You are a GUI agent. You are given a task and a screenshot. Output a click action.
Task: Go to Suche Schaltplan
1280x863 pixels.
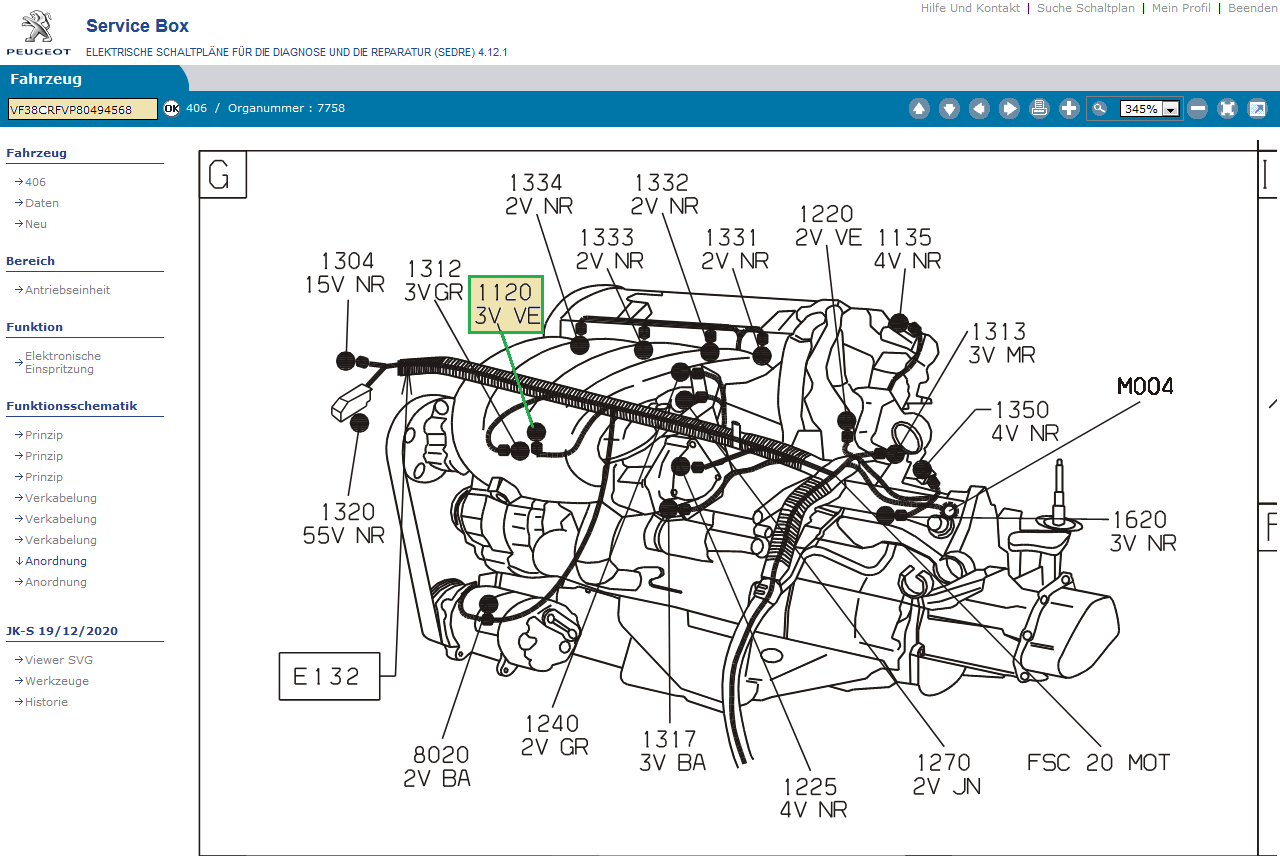tap(1085, 8)
